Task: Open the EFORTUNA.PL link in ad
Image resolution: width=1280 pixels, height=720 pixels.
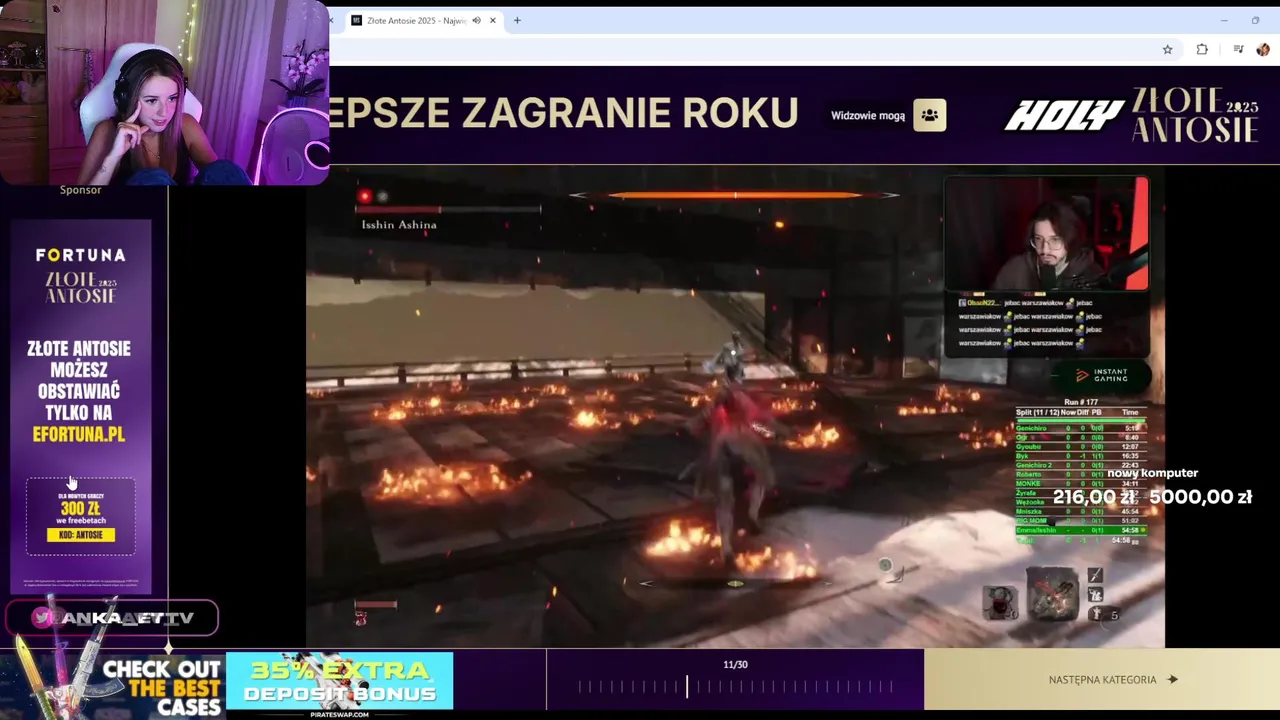Action: tap(79, 435)
